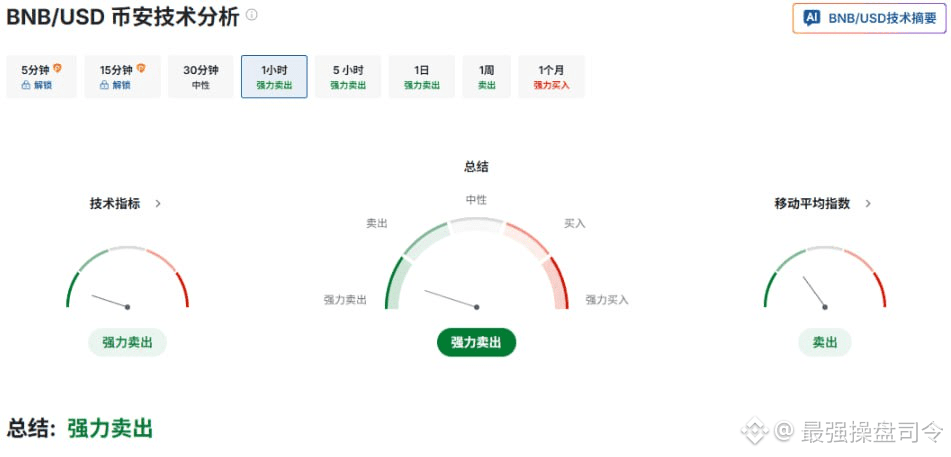Select the 1个月 timeframe tab
The width and height of the screenshot is (951, 457).
[x=551, y=76]
